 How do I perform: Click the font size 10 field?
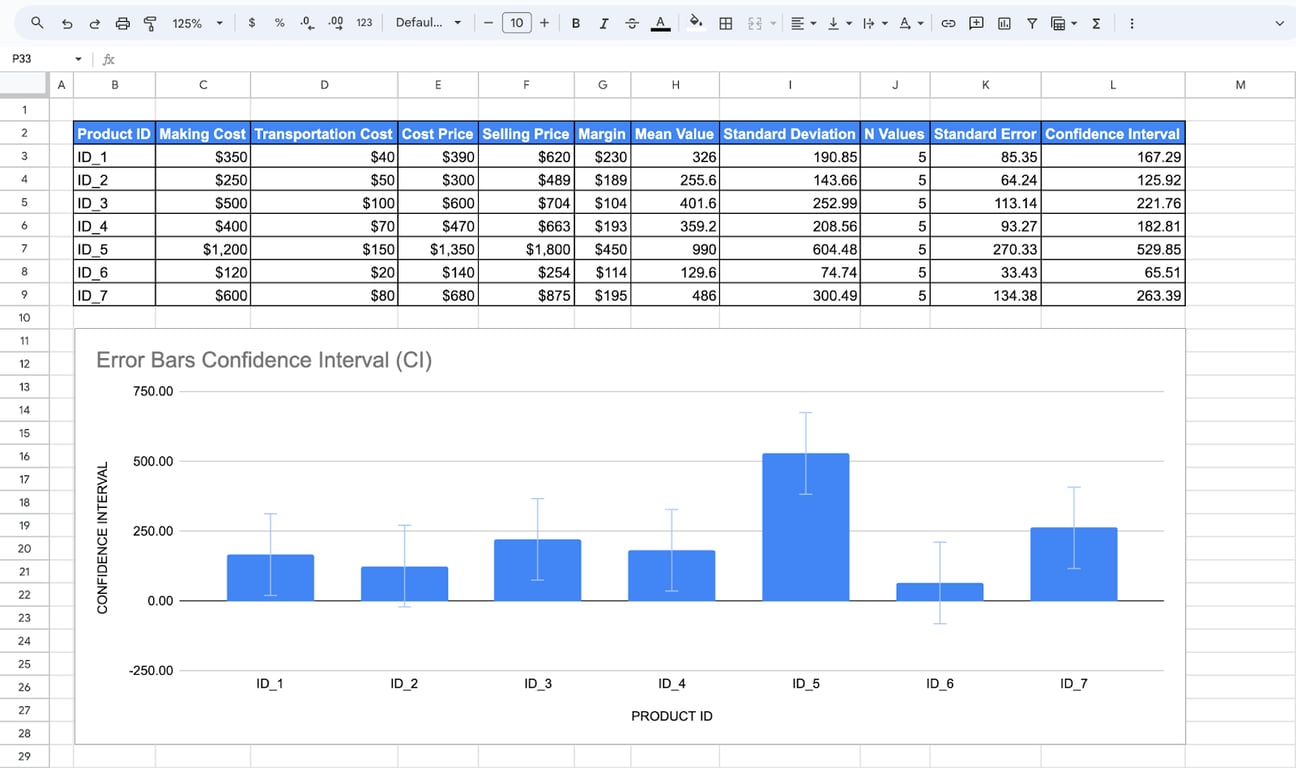516,23
